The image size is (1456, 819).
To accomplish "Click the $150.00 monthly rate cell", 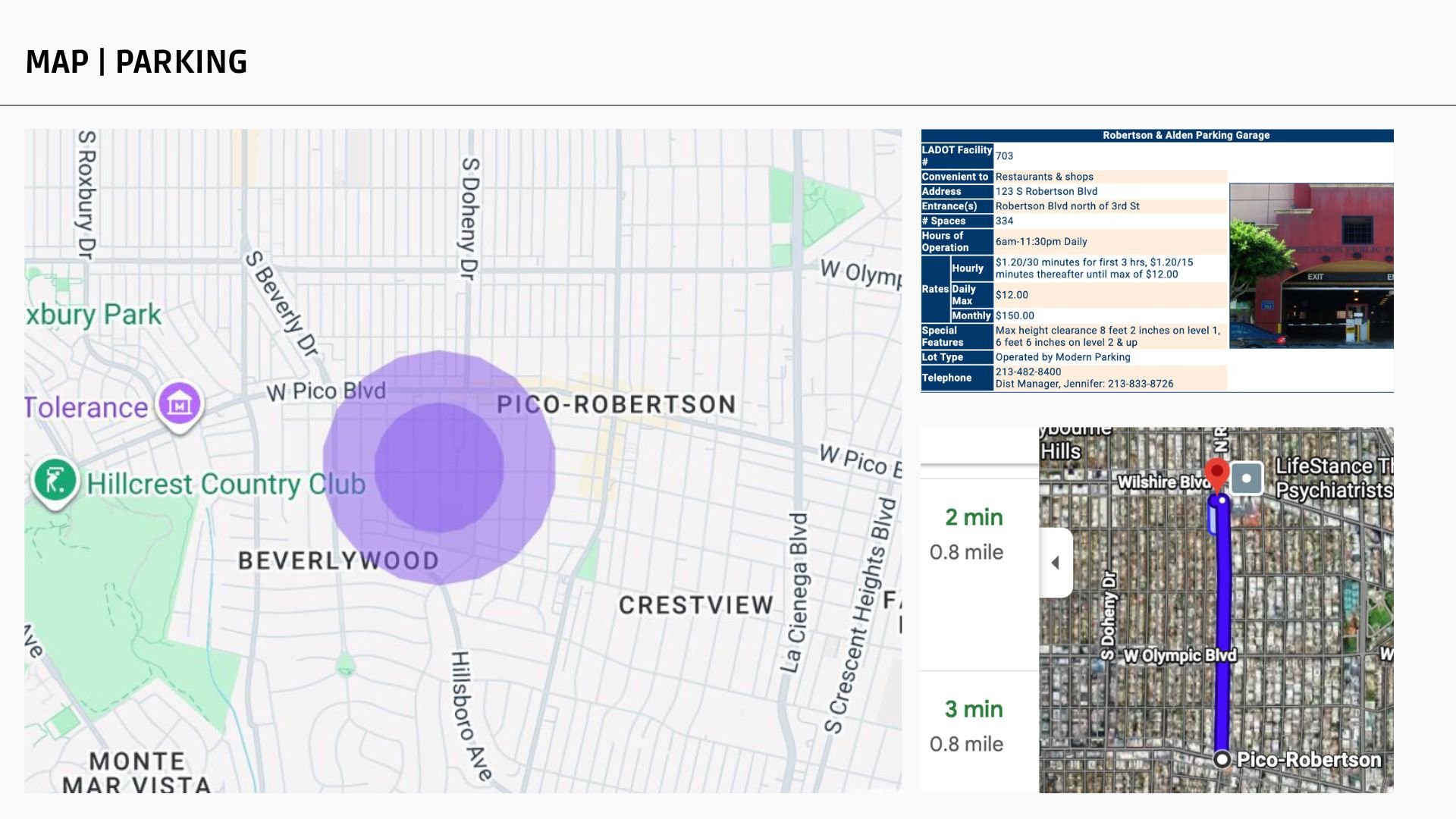I will tap(1110, 315).
